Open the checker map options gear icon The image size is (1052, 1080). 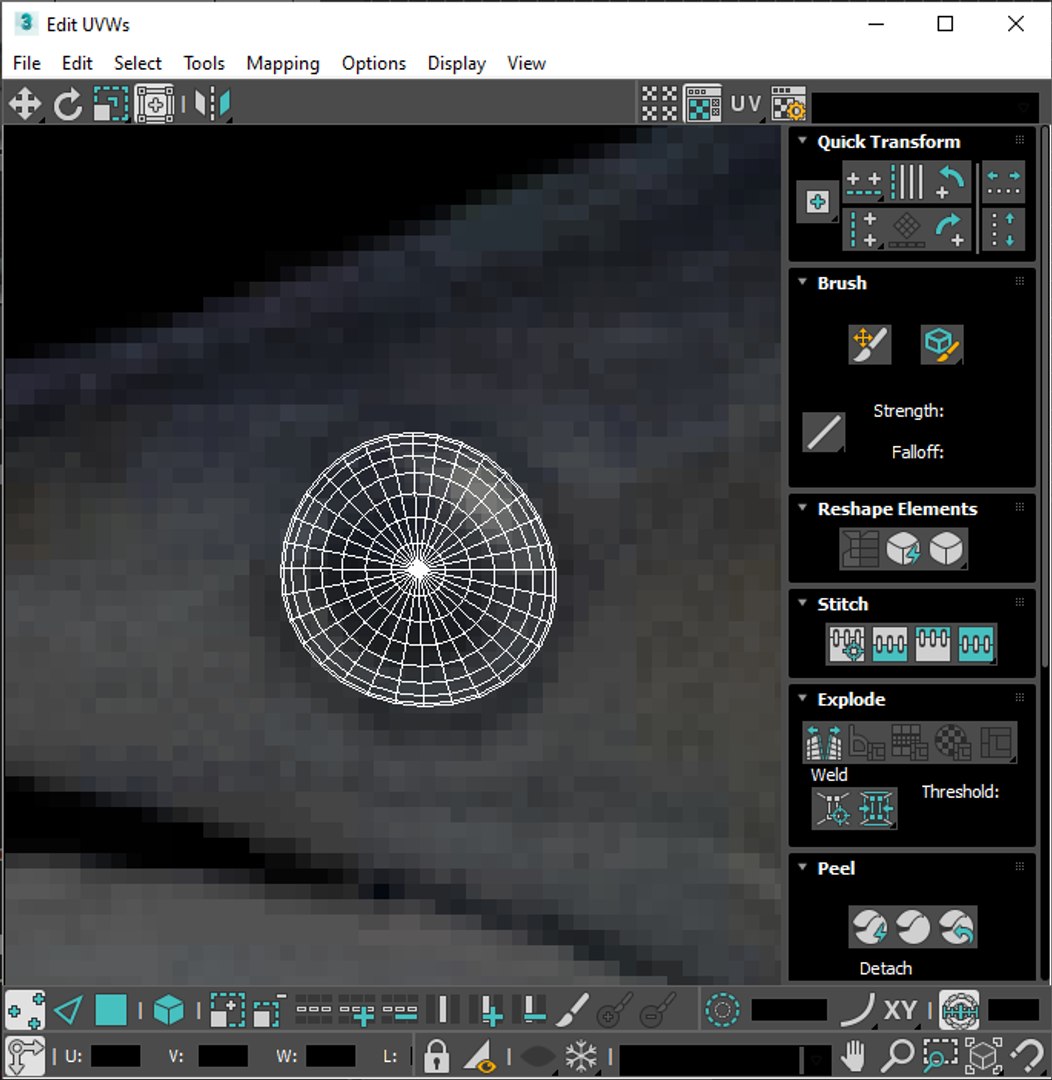tap(789, 104)
